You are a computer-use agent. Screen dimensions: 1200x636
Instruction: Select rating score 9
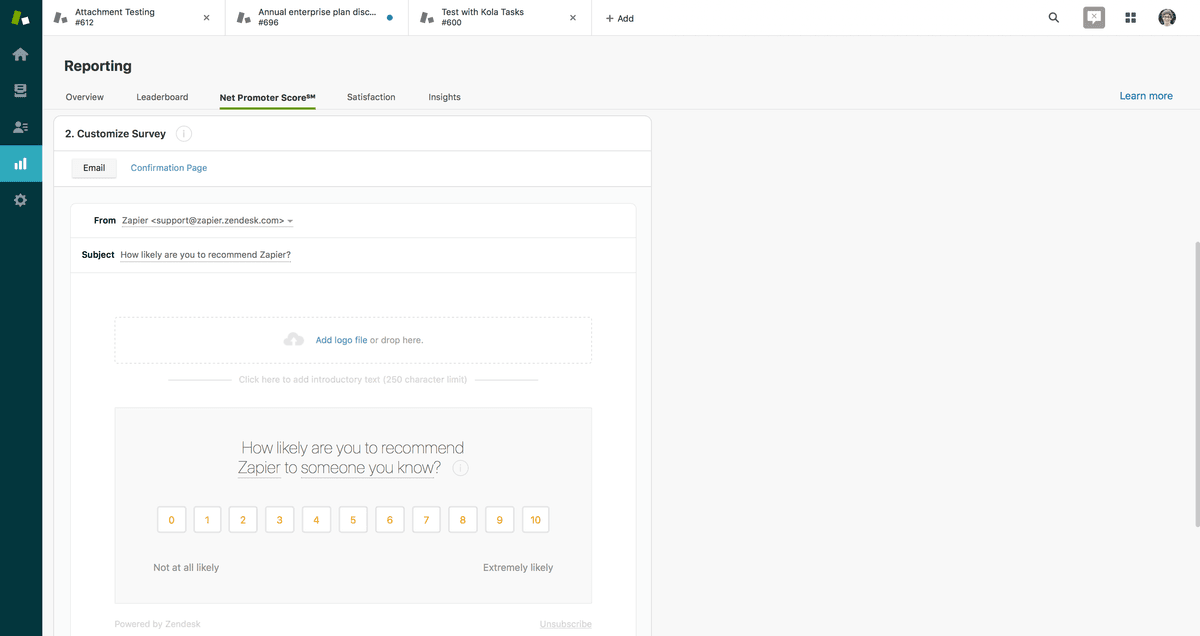pyautogui.click(x=499, y=520)
